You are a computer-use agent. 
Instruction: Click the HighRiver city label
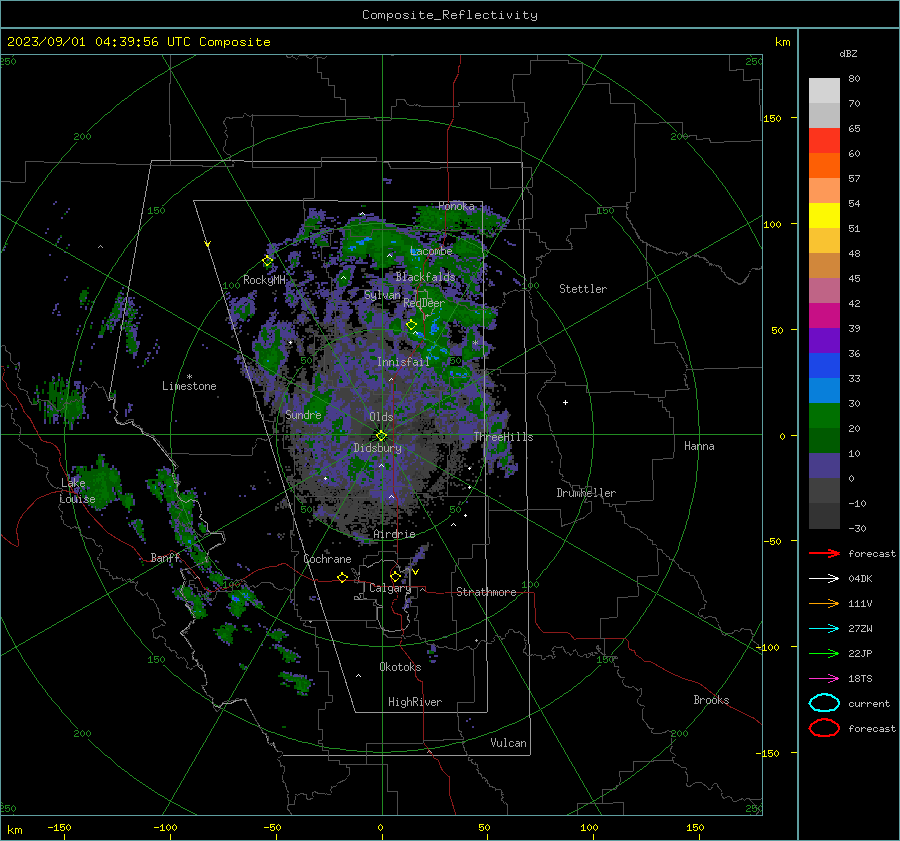click(415, 702)
